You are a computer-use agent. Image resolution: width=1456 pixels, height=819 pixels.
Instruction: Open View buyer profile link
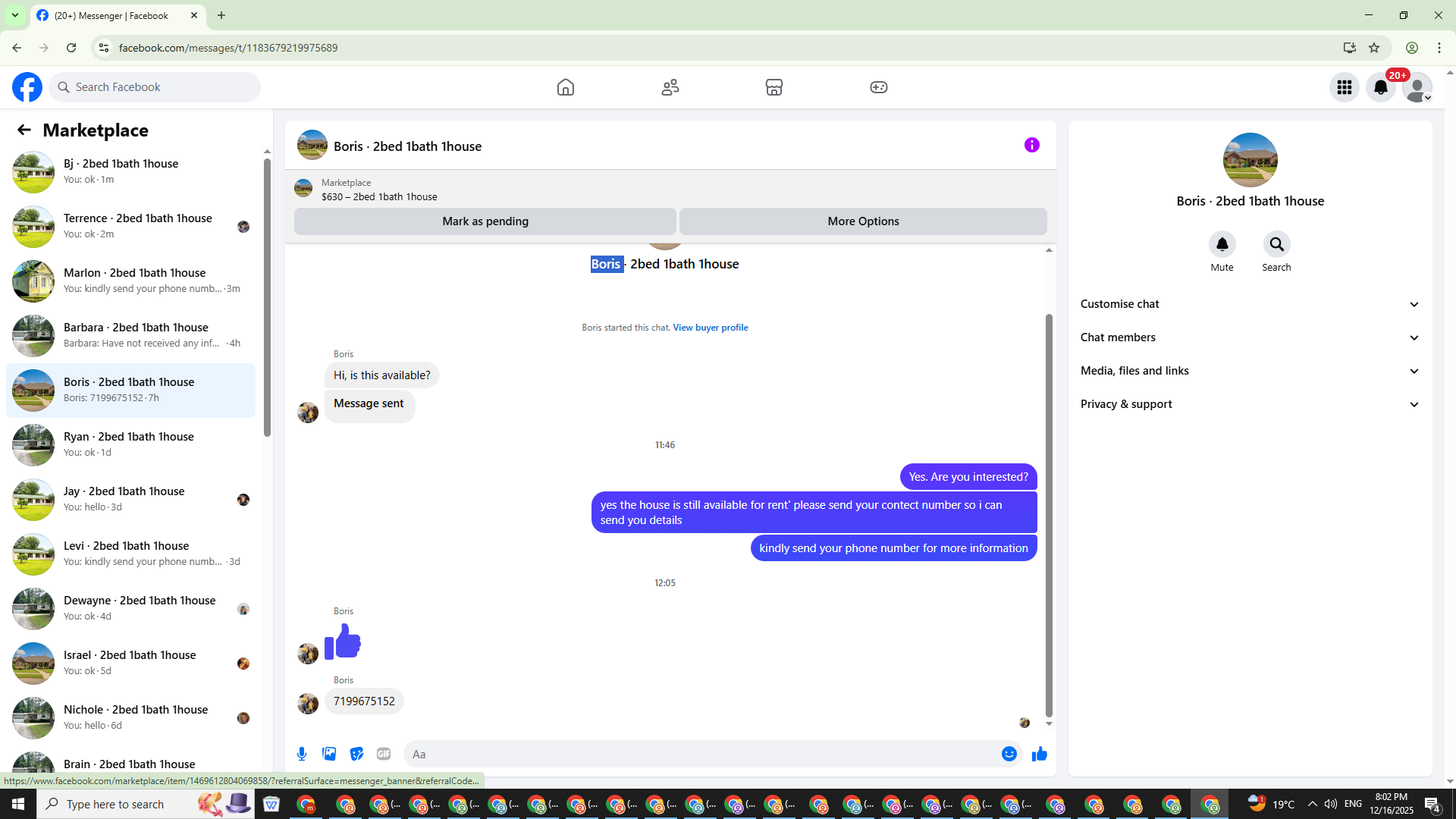(x=711, y=328)
